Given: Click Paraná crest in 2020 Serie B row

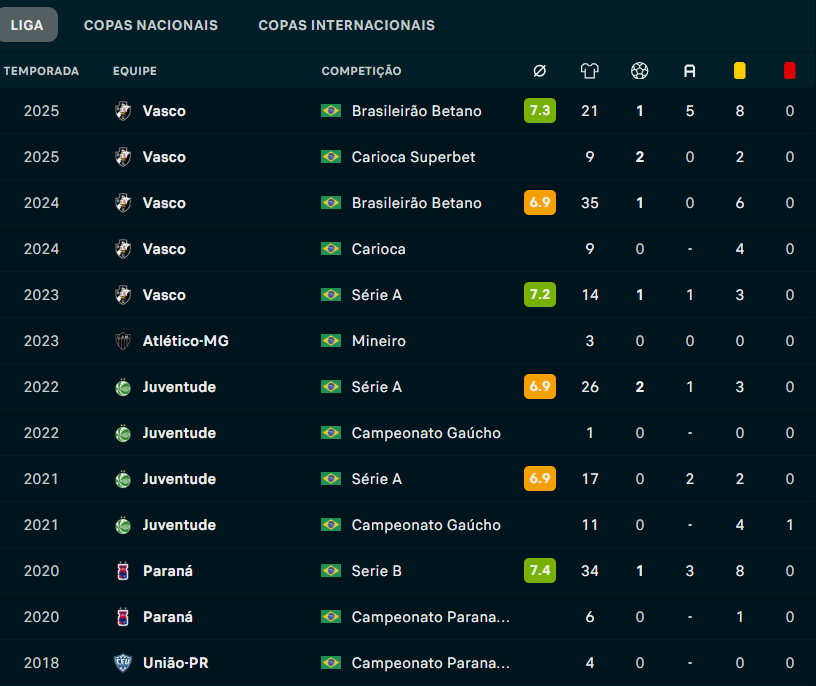Looking at the screenshot, I should [x=123, y=571].
